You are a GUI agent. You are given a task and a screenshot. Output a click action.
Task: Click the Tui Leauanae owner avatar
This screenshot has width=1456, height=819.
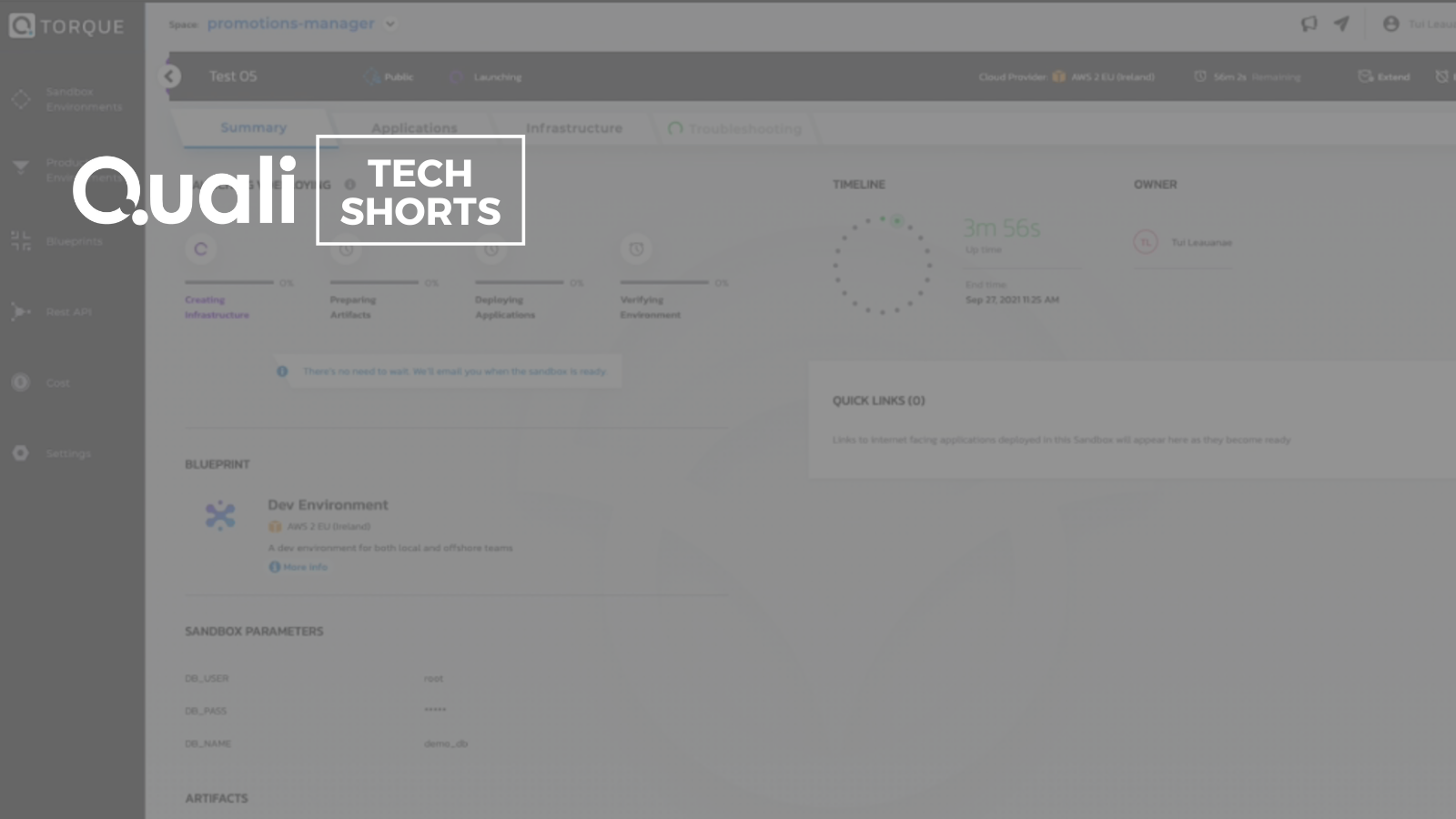coord(1145,242)
